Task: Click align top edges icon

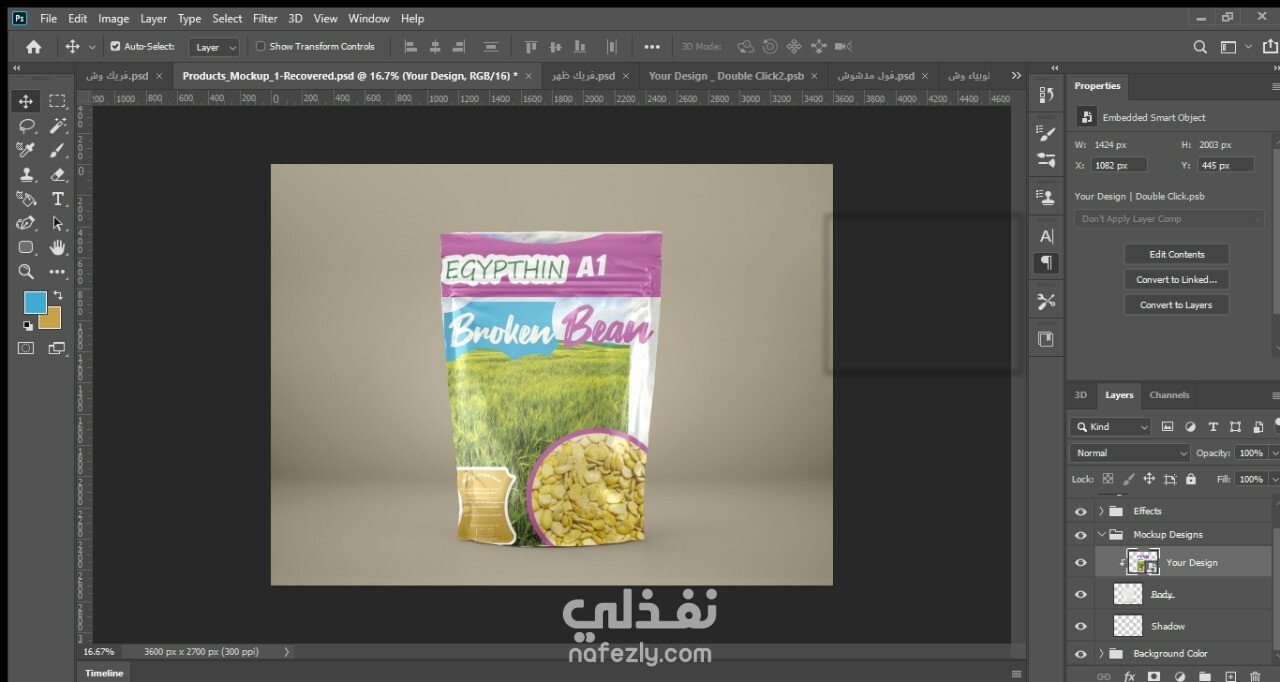Action: coord(531,46)
